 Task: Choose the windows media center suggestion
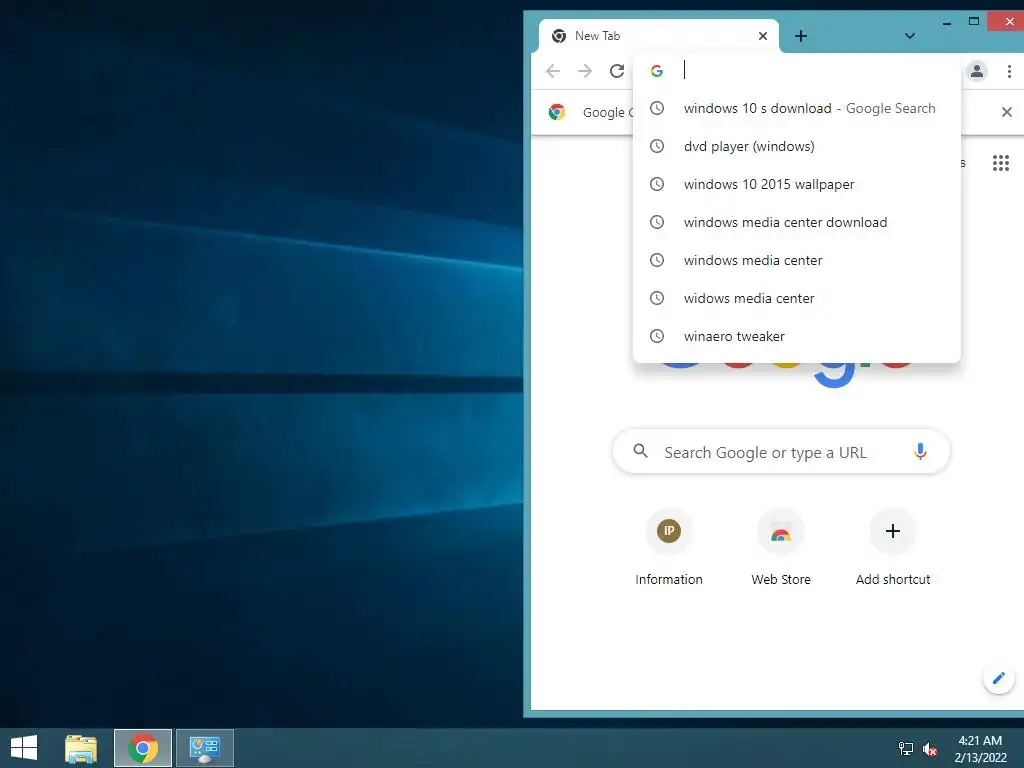click(x=797, y=260)
